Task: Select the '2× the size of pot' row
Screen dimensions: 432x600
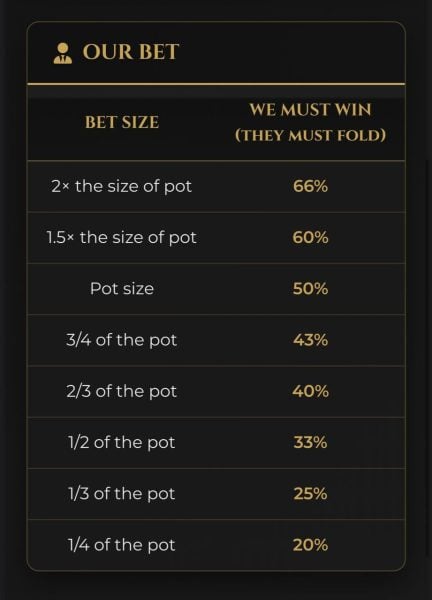Action: pos(216,186)
